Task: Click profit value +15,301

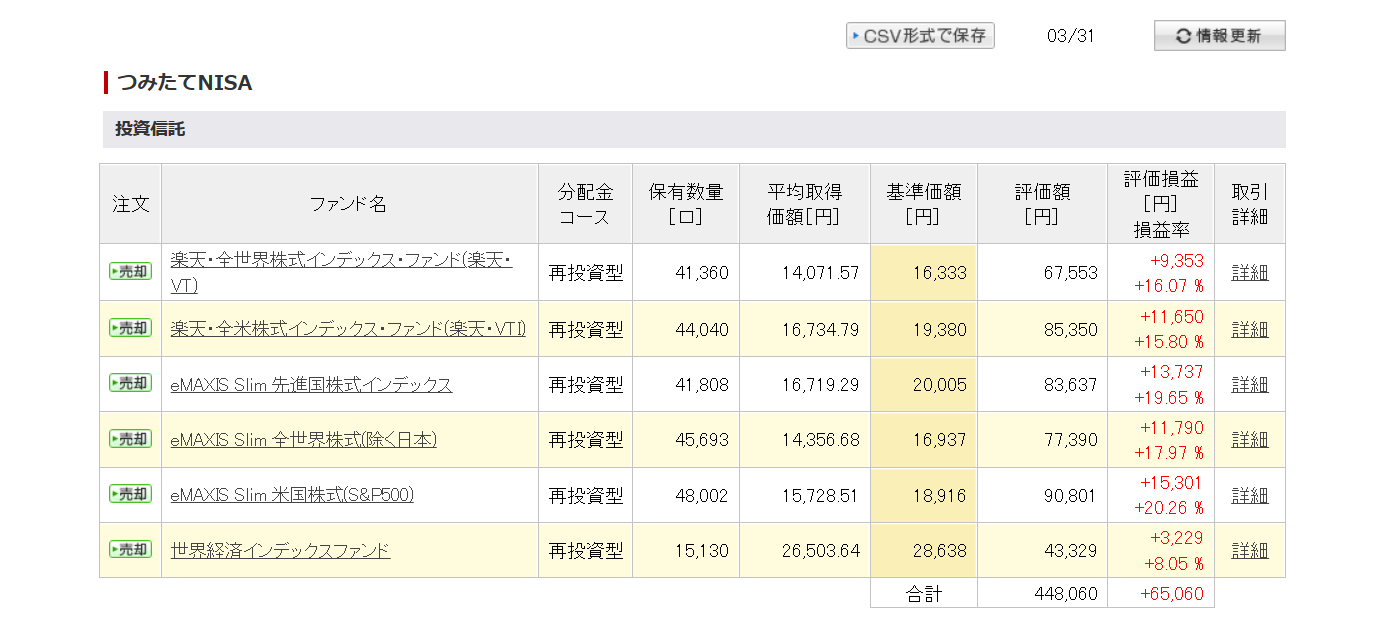Action: tap(1172, 483)
